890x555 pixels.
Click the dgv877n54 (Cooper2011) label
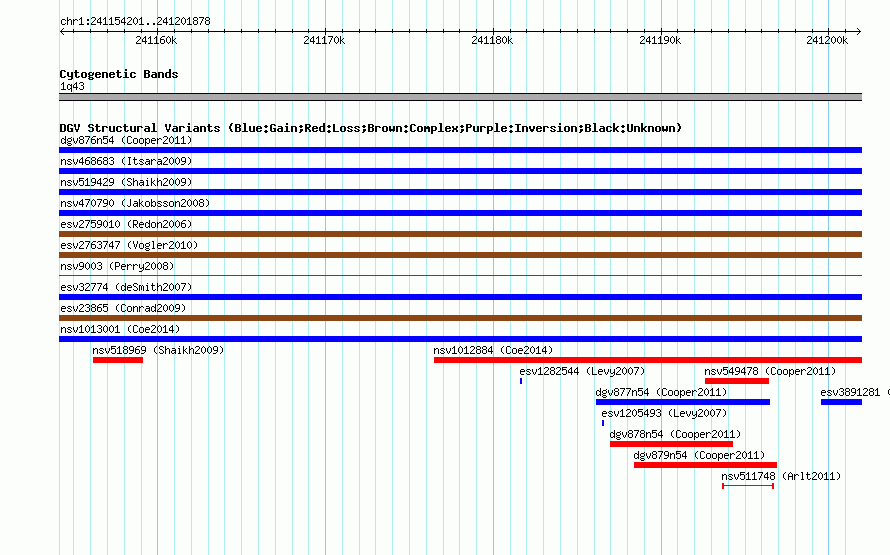(x=661, y=392)
